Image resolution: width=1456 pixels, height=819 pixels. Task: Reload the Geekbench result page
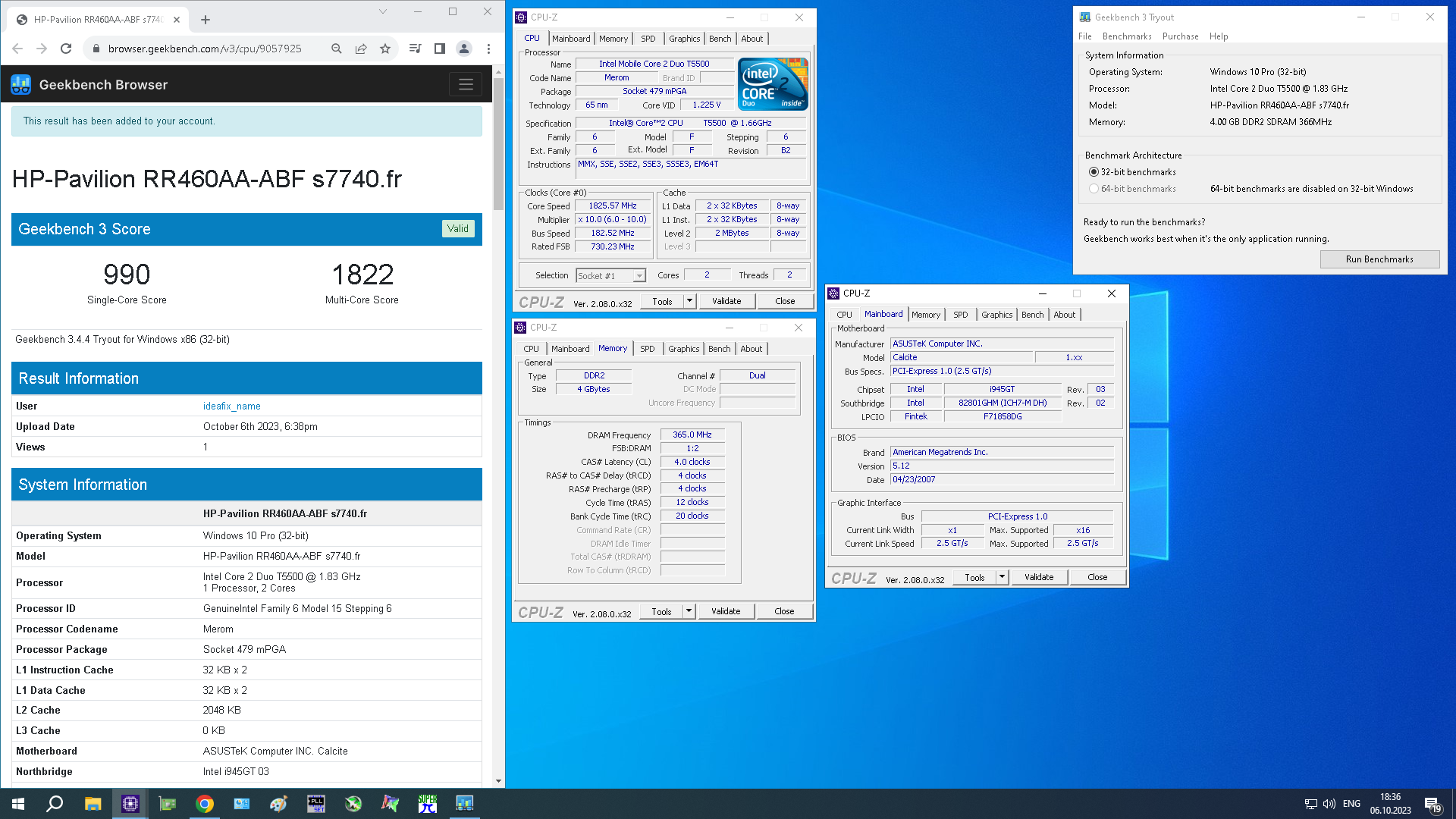point(66,49)
